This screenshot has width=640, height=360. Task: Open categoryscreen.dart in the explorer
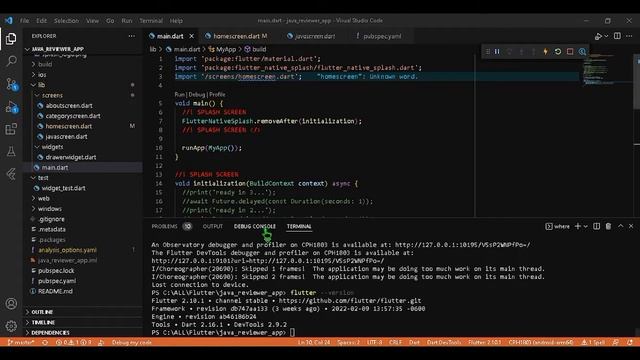click(73, 116)
